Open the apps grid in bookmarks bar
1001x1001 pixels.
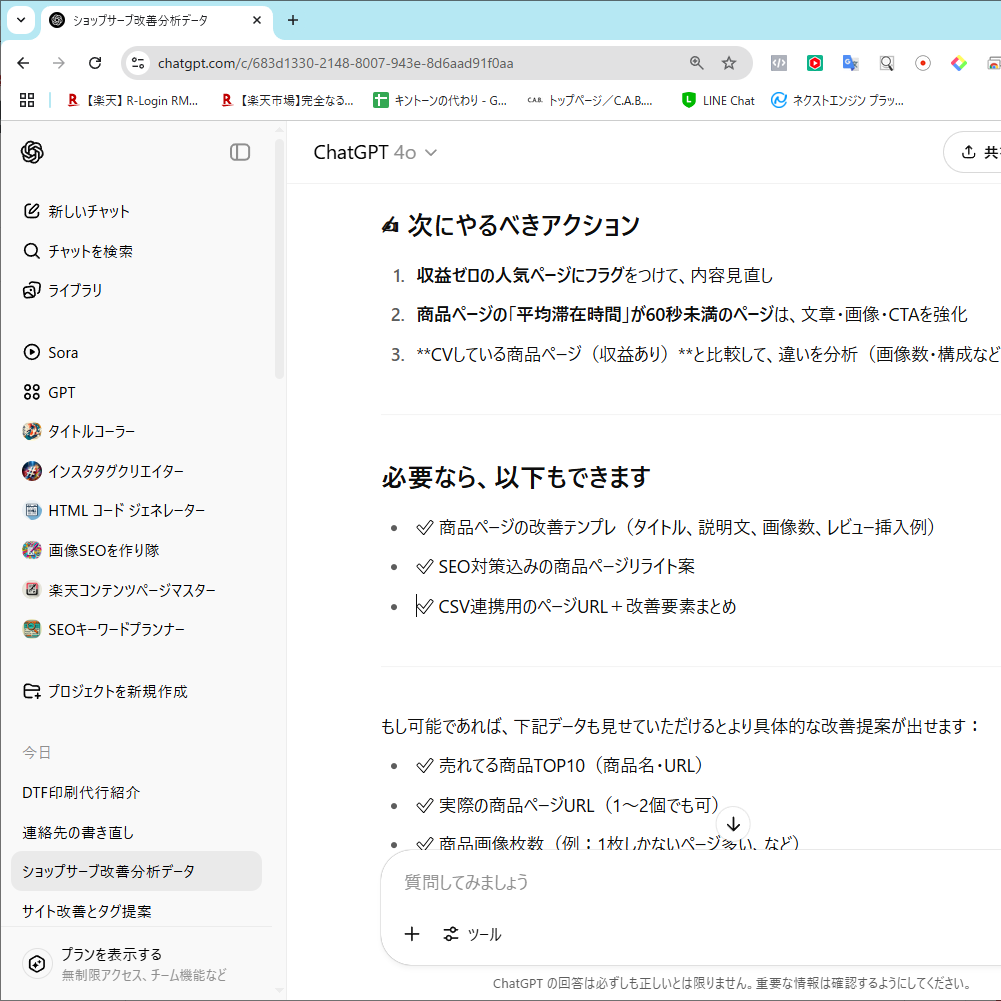pyautogui.click(x=27, y=100)
